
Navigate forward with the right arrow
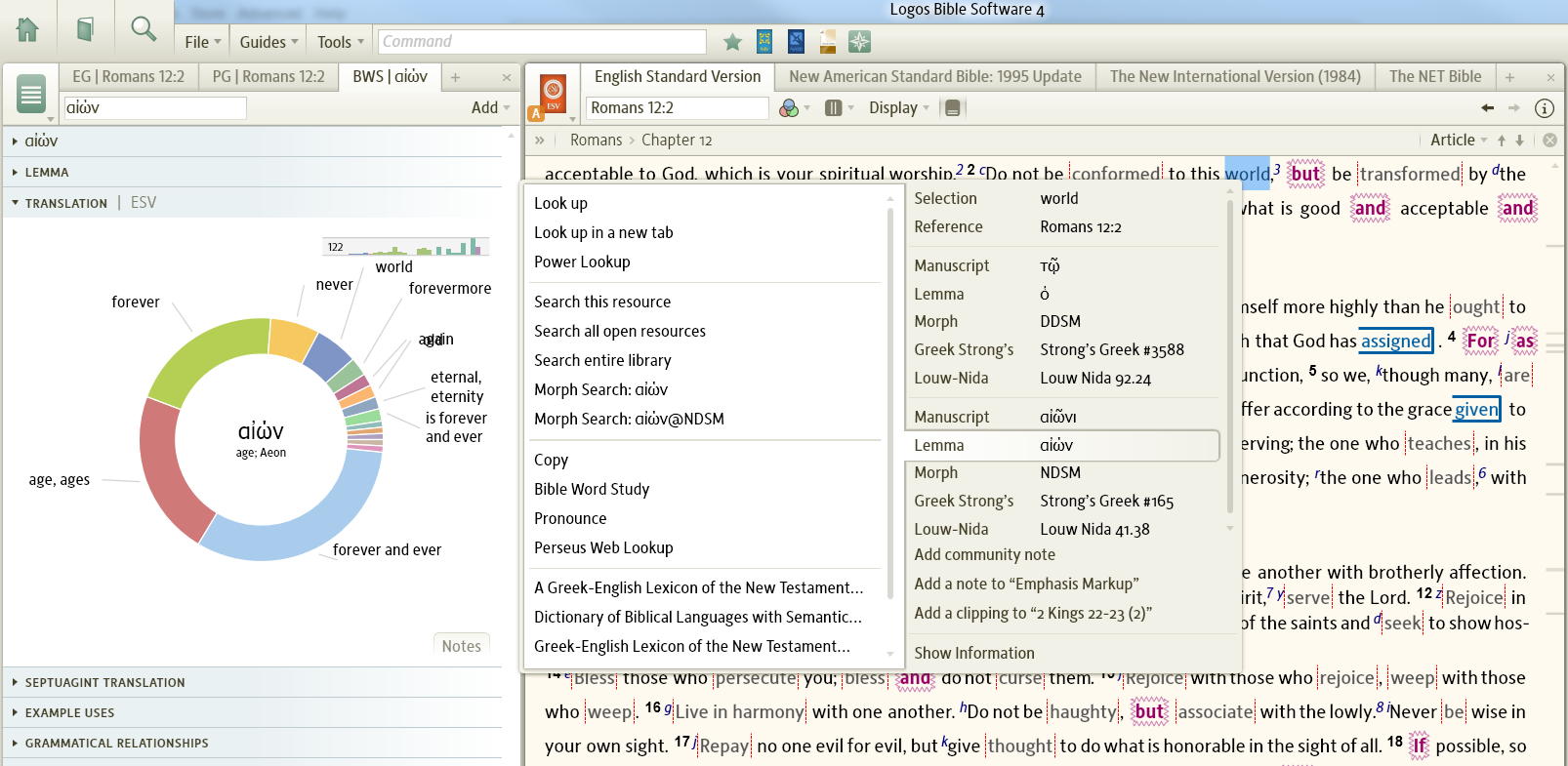coord(1513,108)
